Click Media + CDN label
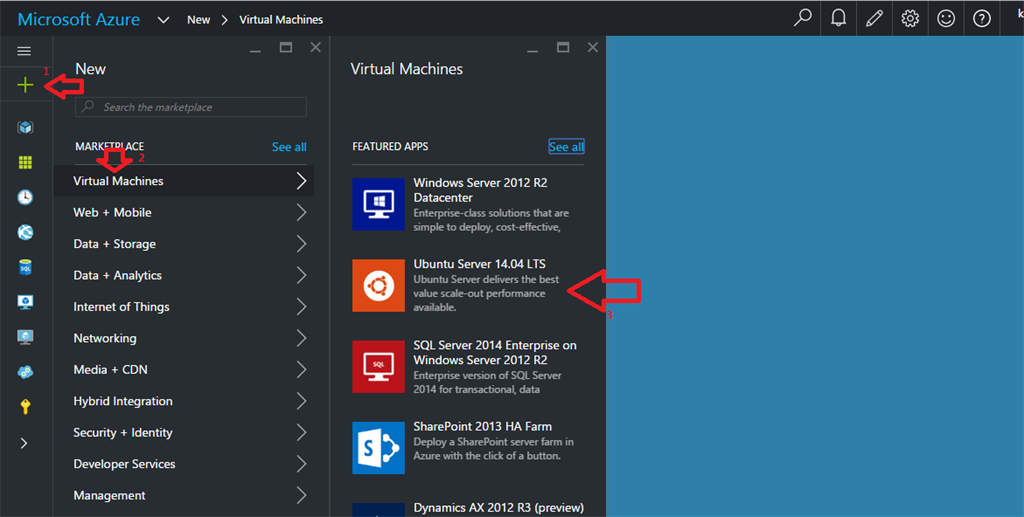 [x=110, y=369]
